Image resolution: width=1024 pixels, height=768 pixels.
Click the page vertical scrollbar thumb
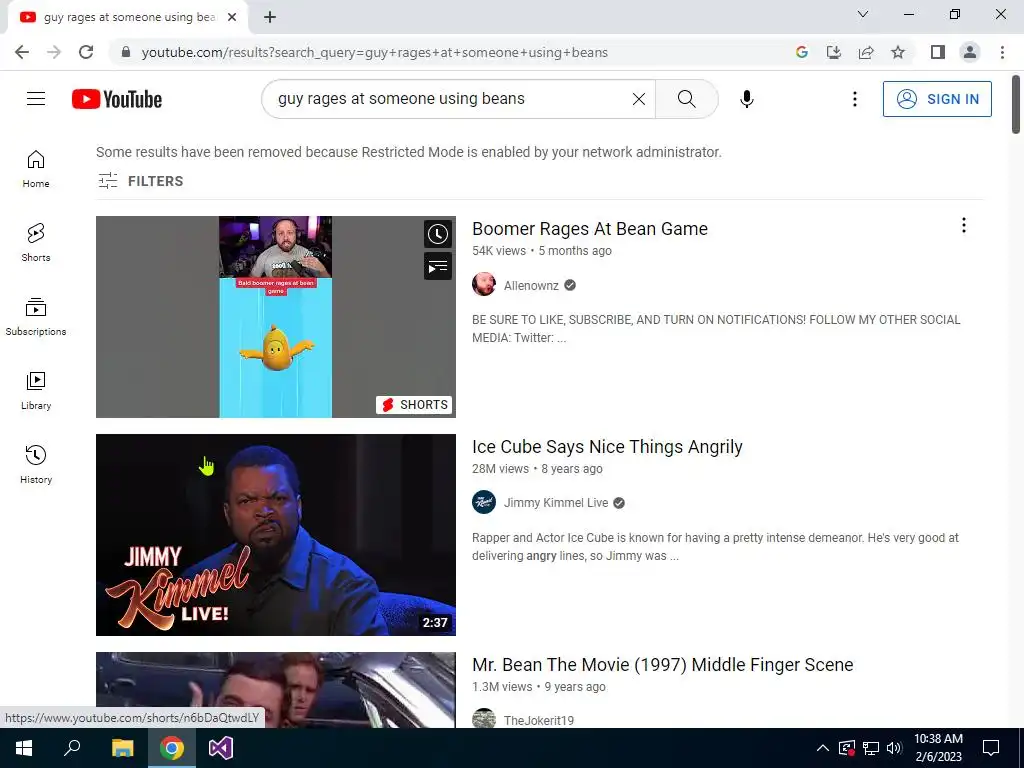tap(1016, 104)
